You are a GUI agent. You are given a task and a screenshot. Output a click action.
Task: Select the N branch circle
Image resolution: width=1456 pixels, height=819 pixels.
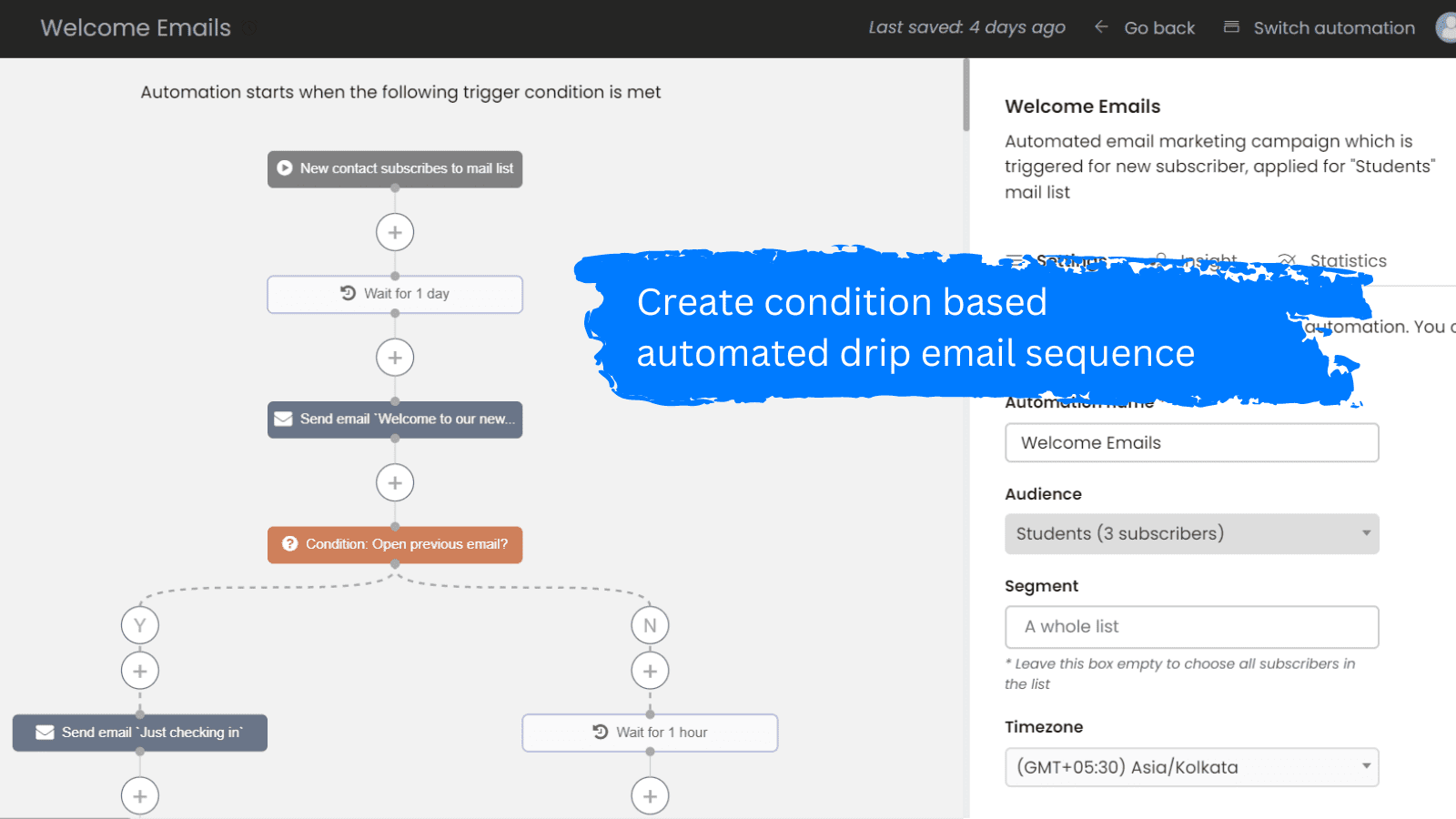pos(650,625)
